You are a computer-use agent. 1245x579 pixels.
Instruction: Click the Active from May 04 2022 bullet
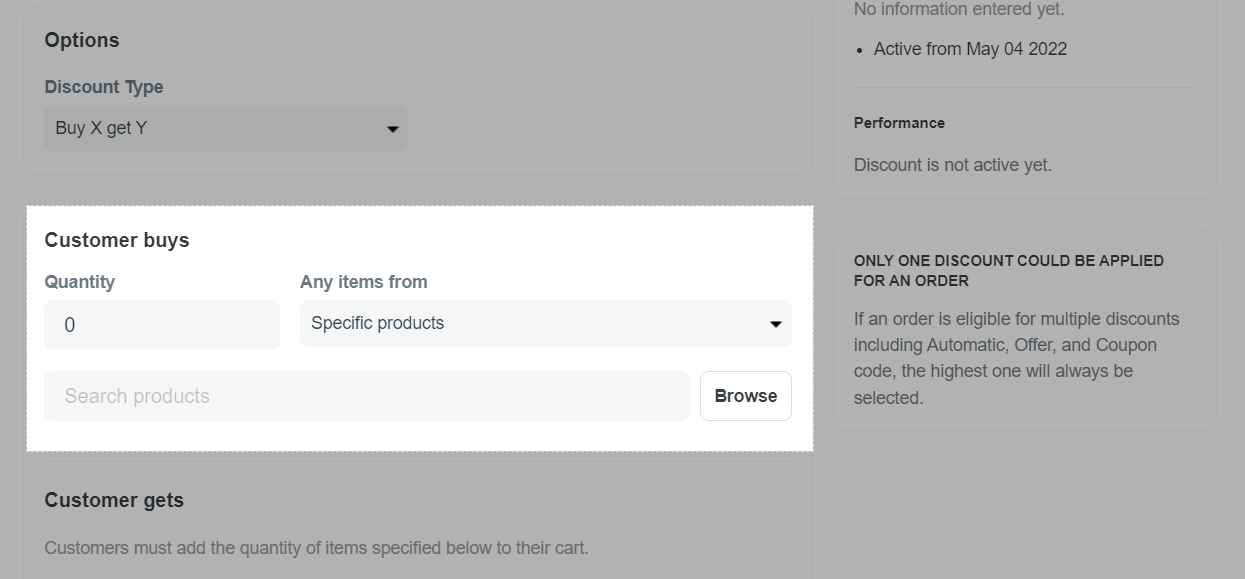[x=970, y=49]
